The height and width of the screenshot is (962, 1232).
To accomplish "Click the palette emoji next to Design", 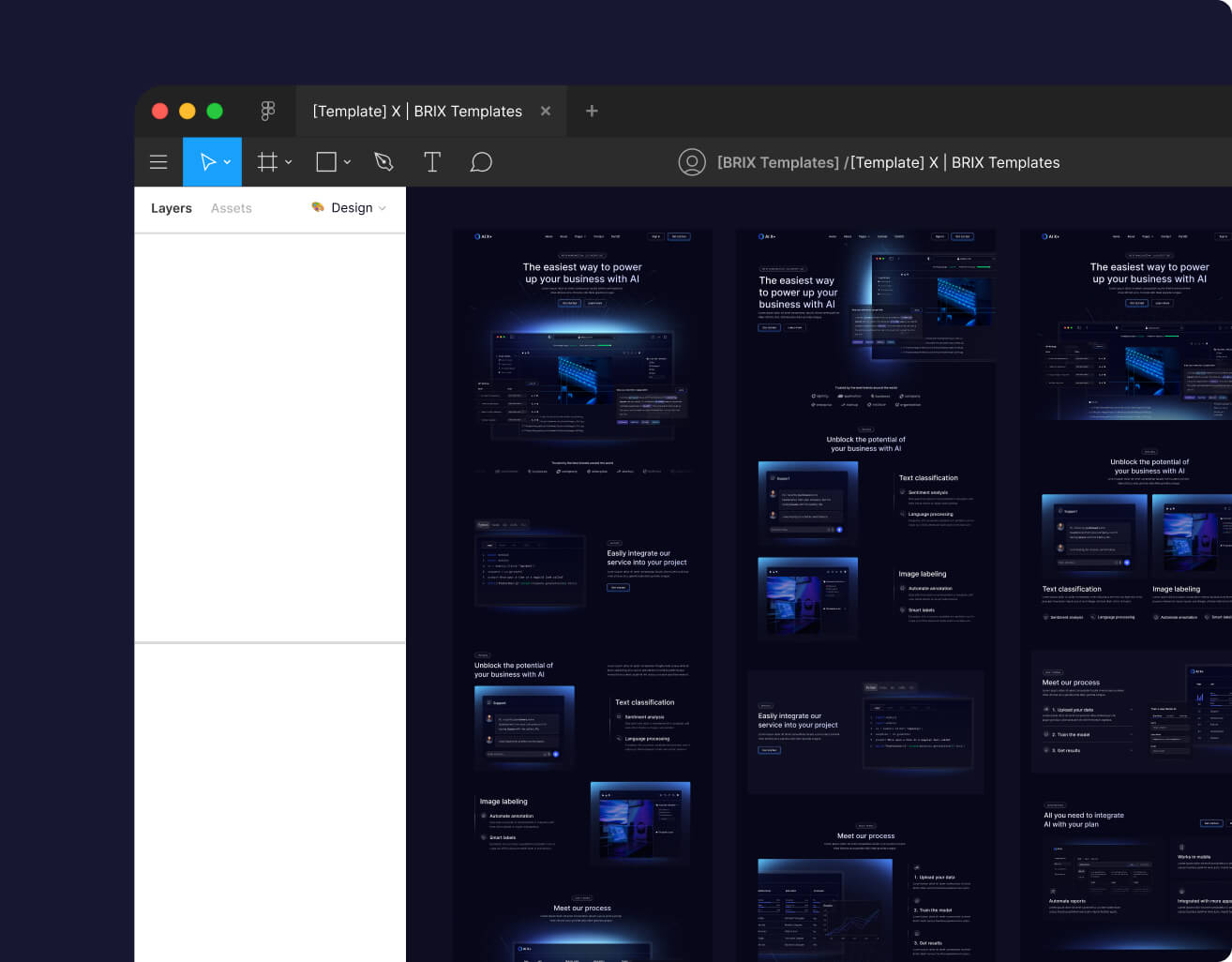I will tap(317, 208).
